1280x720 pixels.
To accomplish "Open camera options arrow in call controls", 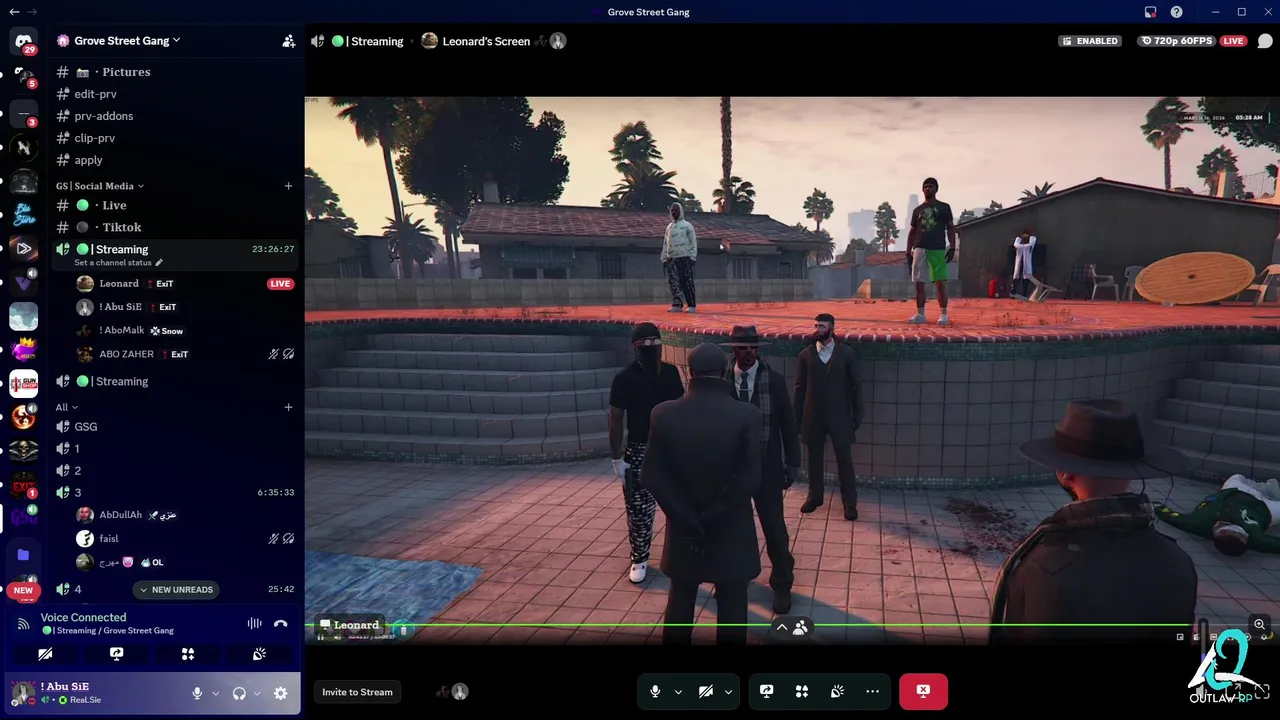I will pos(728,691).
